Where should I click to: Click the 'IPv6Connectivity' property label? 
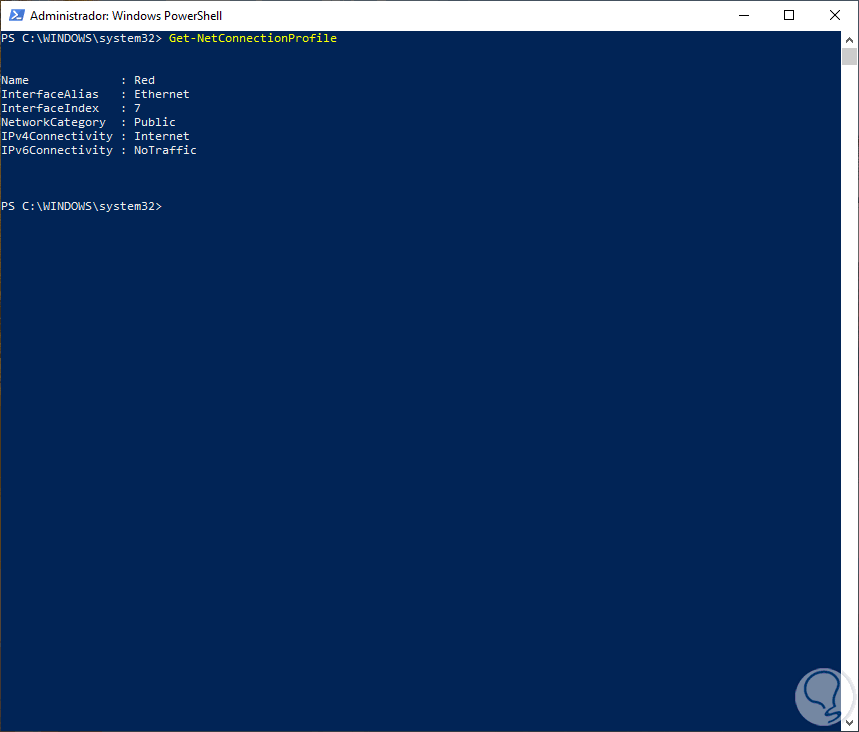[57, 150]
